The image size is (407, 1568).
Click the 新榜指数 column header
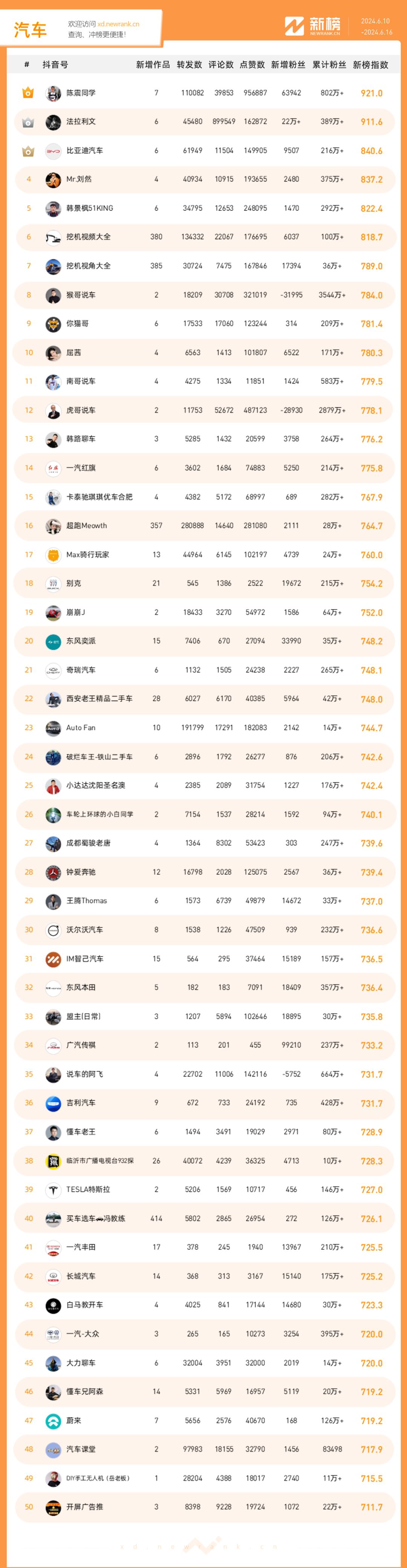click(370, 65)
